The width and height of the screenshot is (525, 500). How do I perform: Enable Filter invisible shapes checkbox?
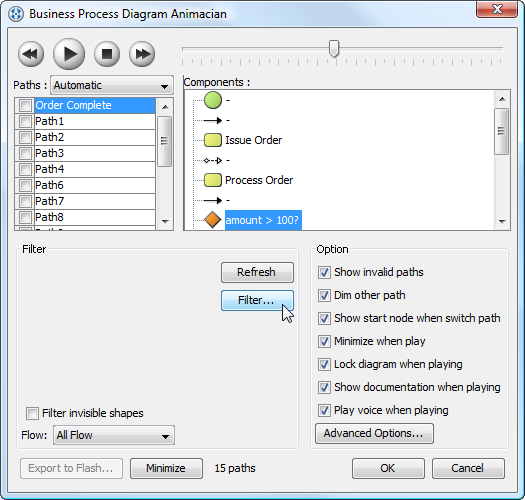(32, 413)
